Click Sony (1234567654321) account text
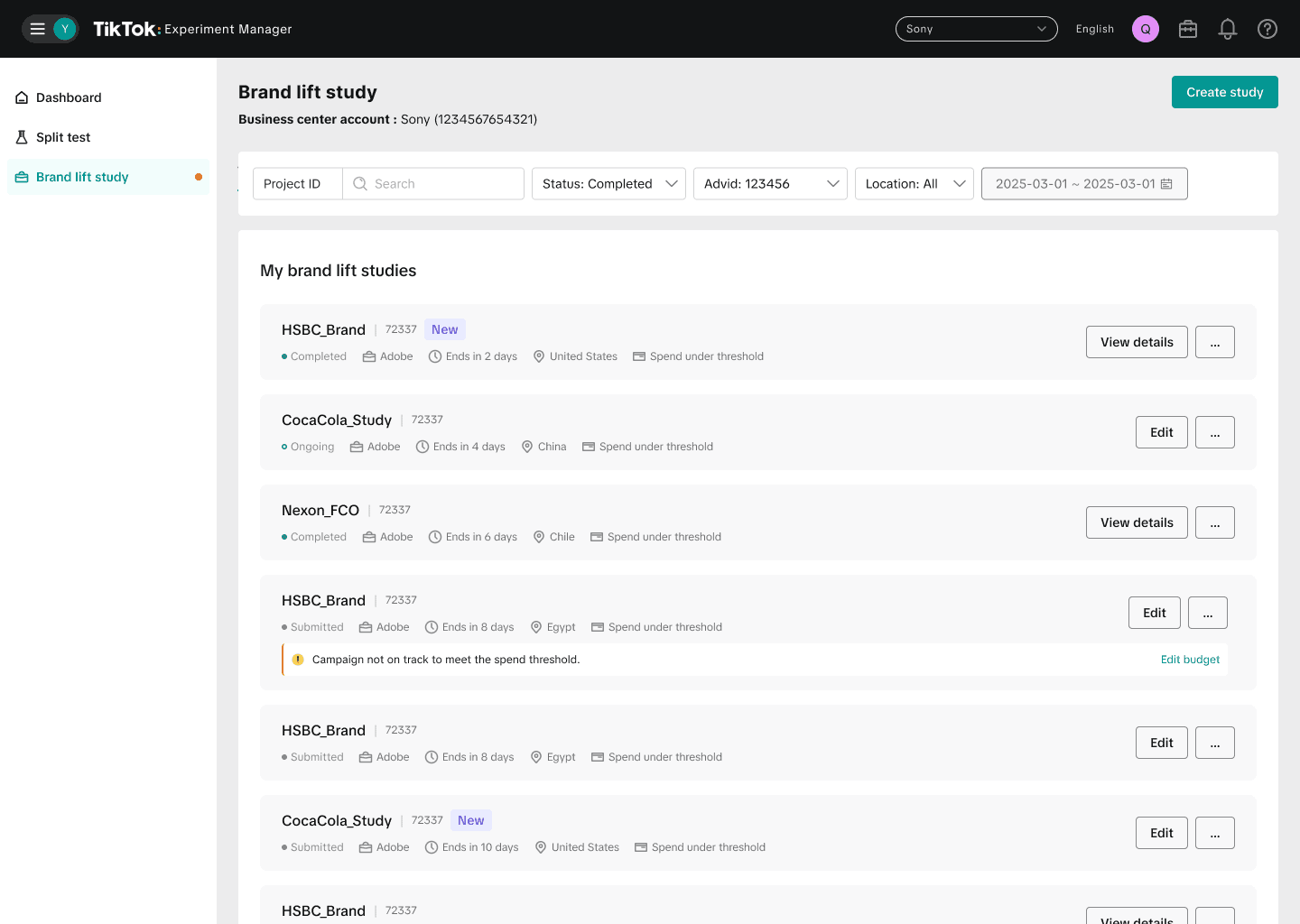This screenshot has width=1300, height=924. coord(469,119)
